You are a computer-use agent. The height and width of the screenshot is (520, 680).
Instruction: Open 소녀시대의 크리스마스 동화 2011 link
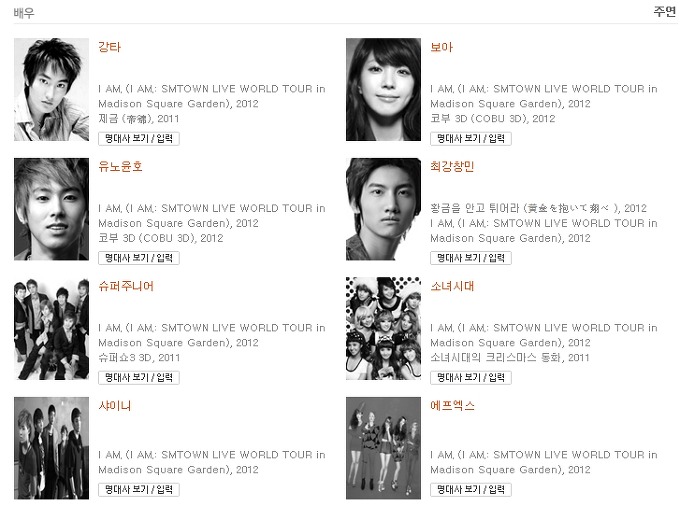click(x=510, y=358)
